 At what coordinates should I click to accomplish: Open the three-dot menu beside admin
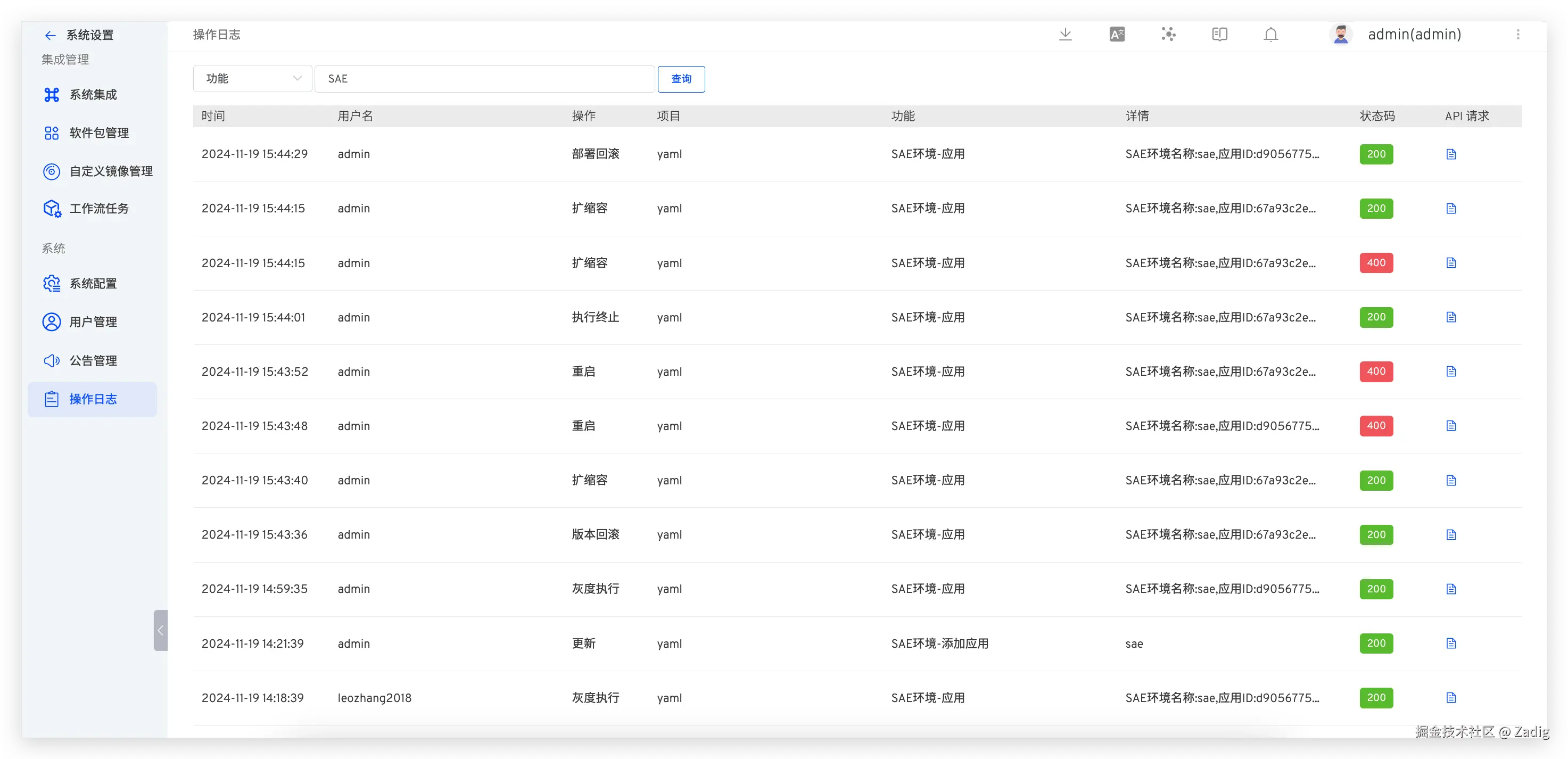pyautogui.click(x=1517, y=35)
